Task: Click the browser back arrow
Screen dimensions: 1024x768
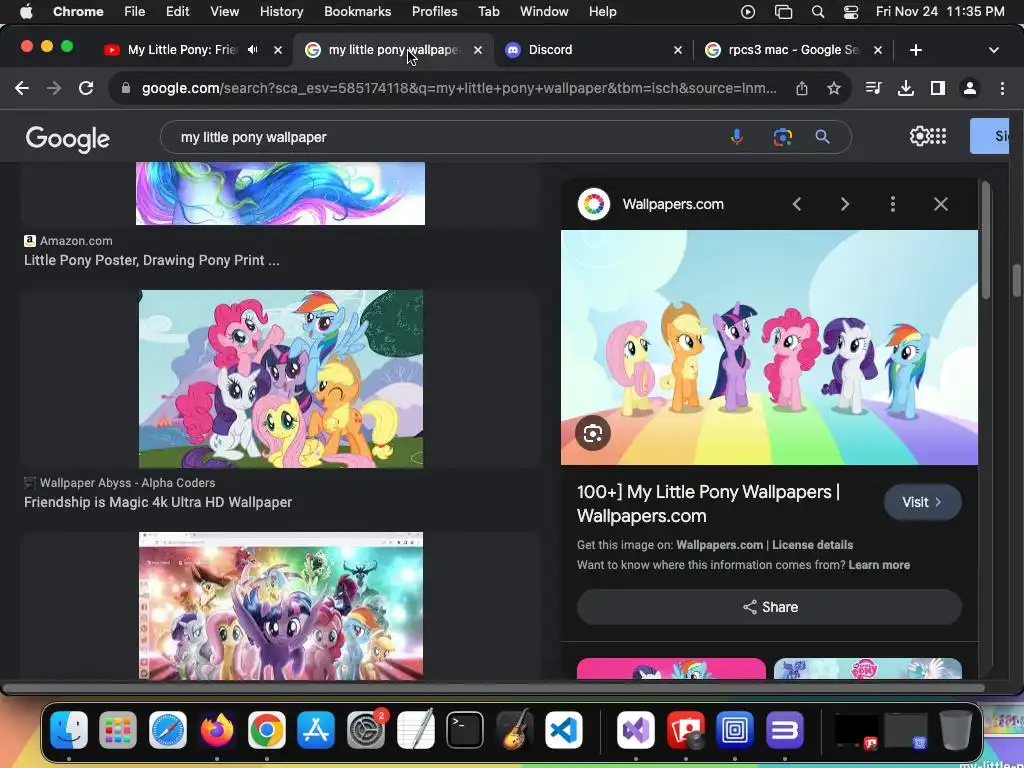Action: 22,88
